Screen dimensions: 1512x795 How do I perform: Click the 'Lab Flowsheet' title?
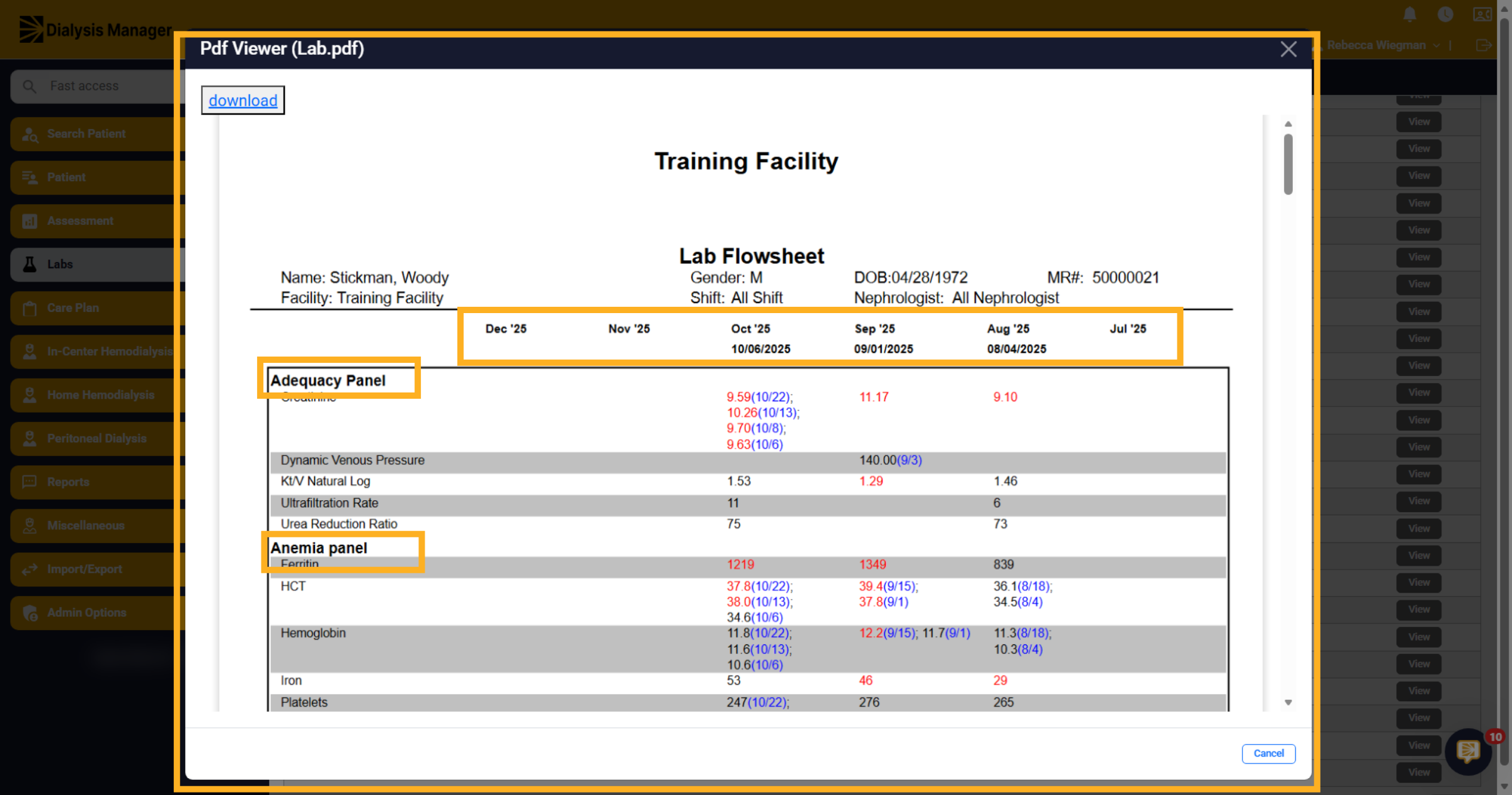pos(752,256)
